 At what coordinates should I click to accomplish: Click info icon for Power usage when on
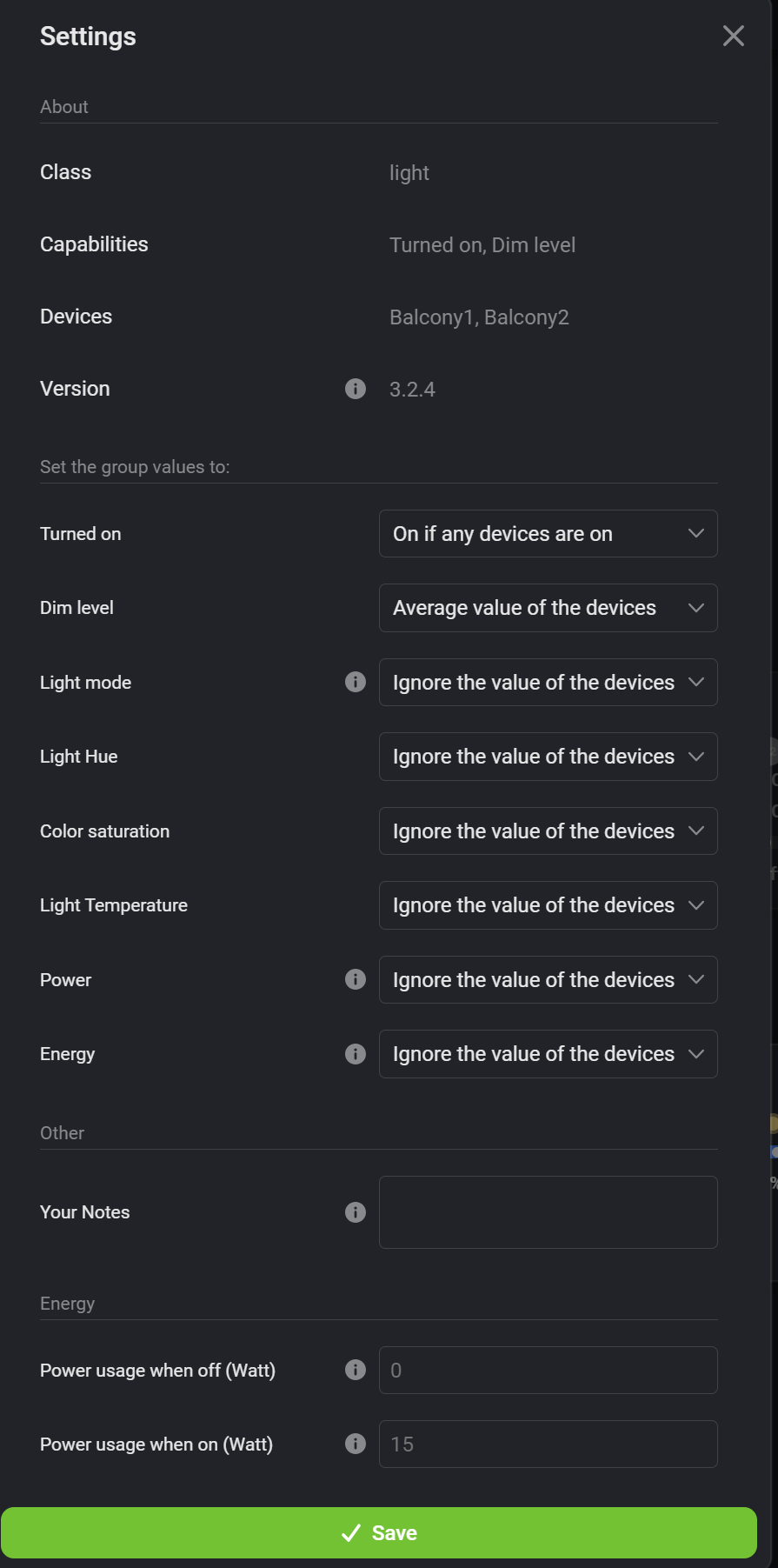(x=356, y=1444)
